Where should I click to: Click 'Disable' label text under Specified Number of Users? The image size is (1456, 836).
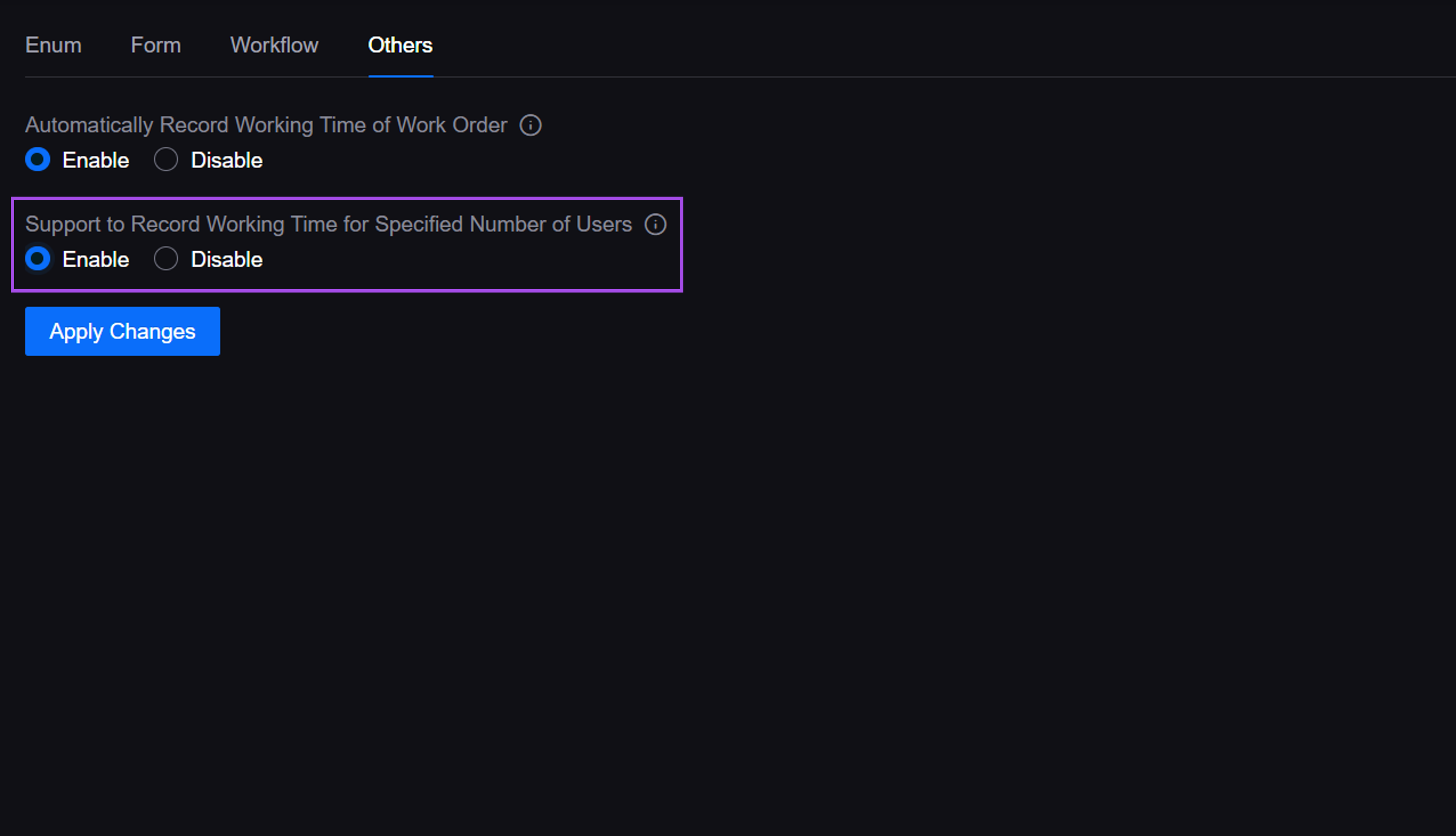[x=226, y=259]
